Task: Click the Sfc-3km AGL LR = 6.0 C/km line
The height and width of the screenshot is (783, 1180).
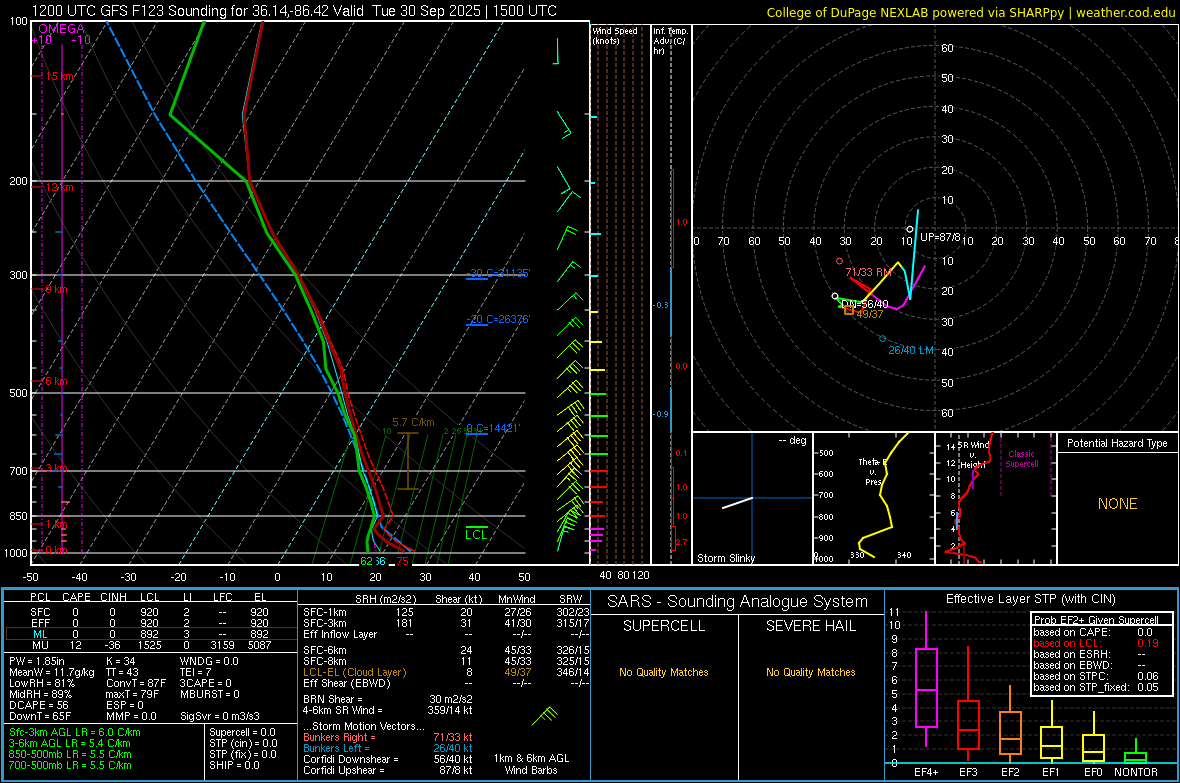Action: click(x=75, y=732)
